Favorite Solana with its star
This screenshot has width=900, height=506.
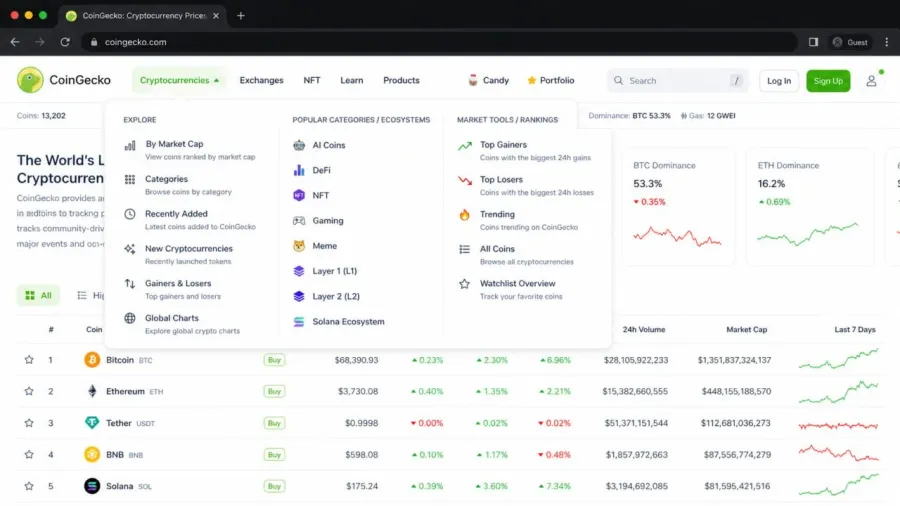[x=29, y=486]
